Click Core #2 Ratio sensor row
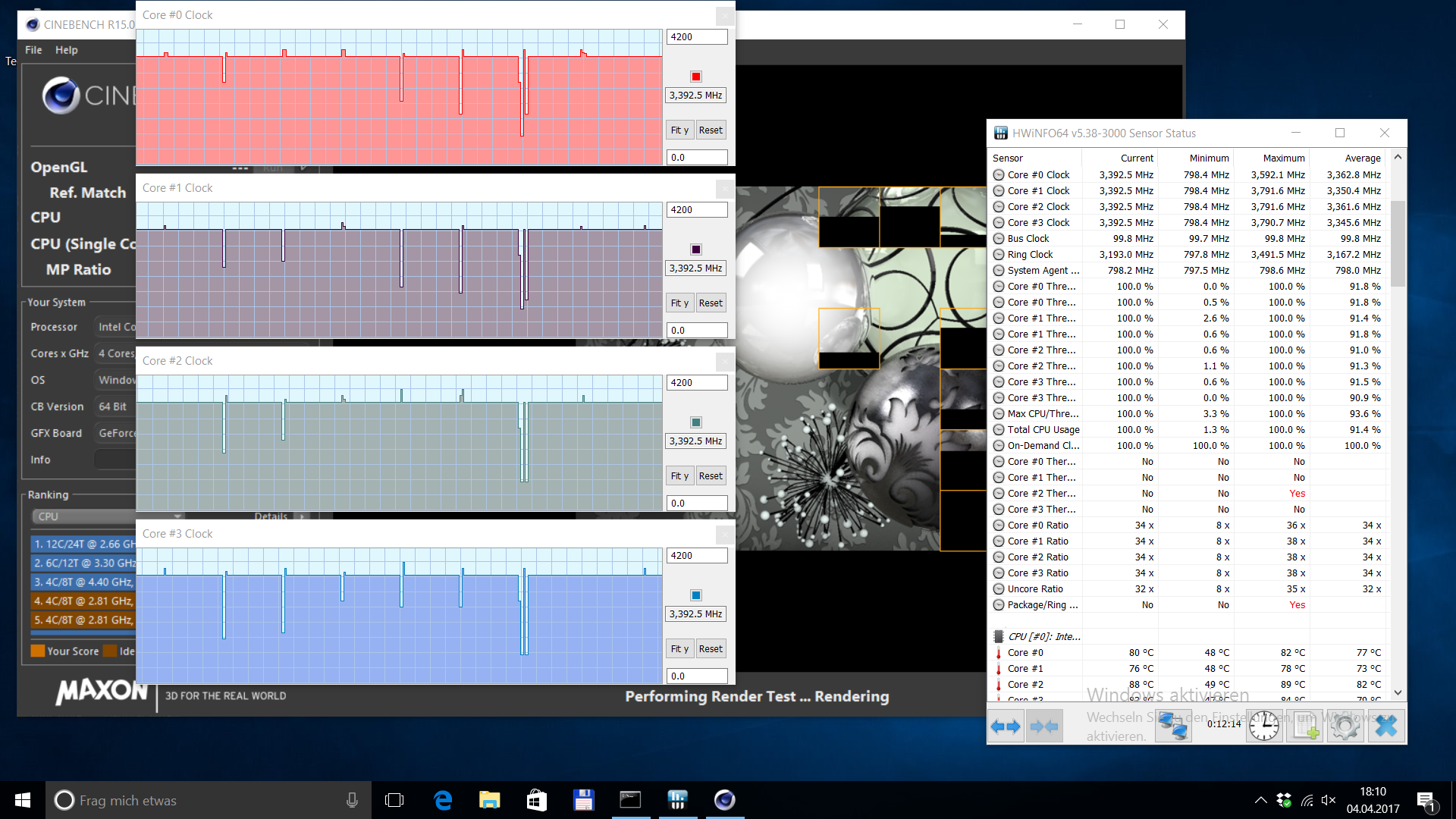The height and width of the screenshot is (819, 1456). [1188, 557]
